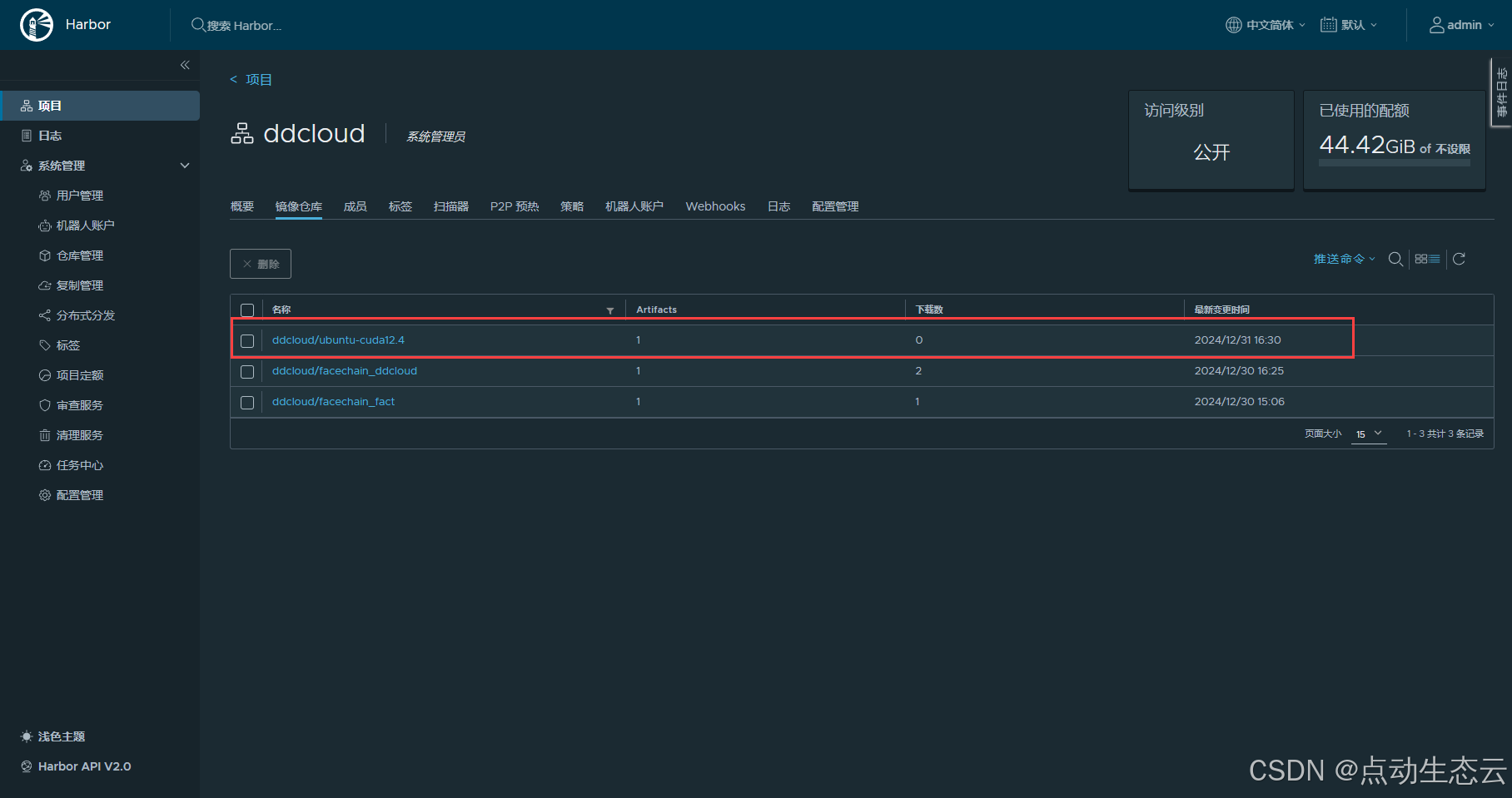Screen dimensions: 1512x798
Task: Open 配置管理 in the sidebar
Action: 80,495
